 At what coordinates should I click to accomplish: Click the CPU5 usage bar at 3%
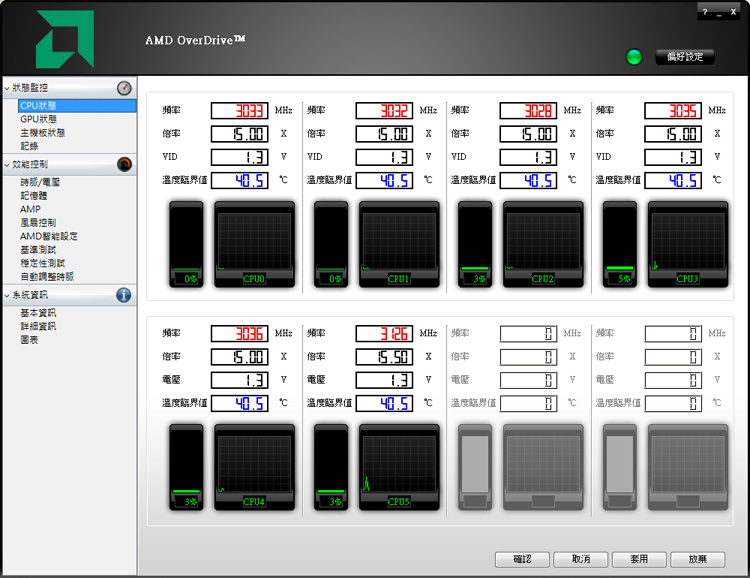(x=331, y=467)
